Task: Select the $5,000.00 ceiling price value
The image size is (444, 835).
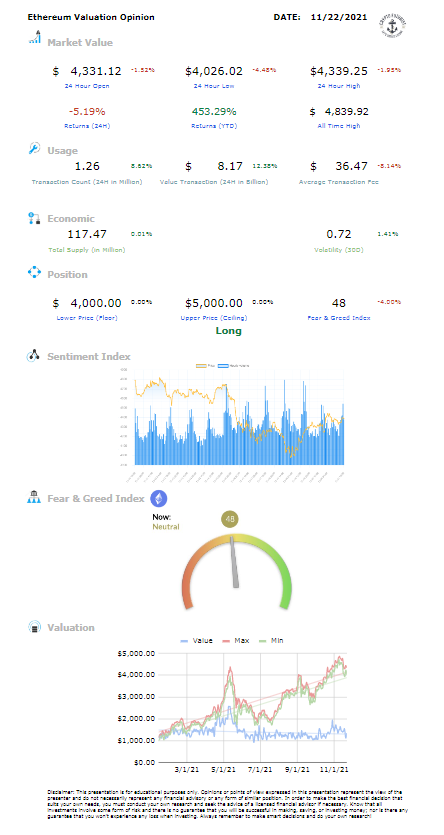Action: point(213,303)
